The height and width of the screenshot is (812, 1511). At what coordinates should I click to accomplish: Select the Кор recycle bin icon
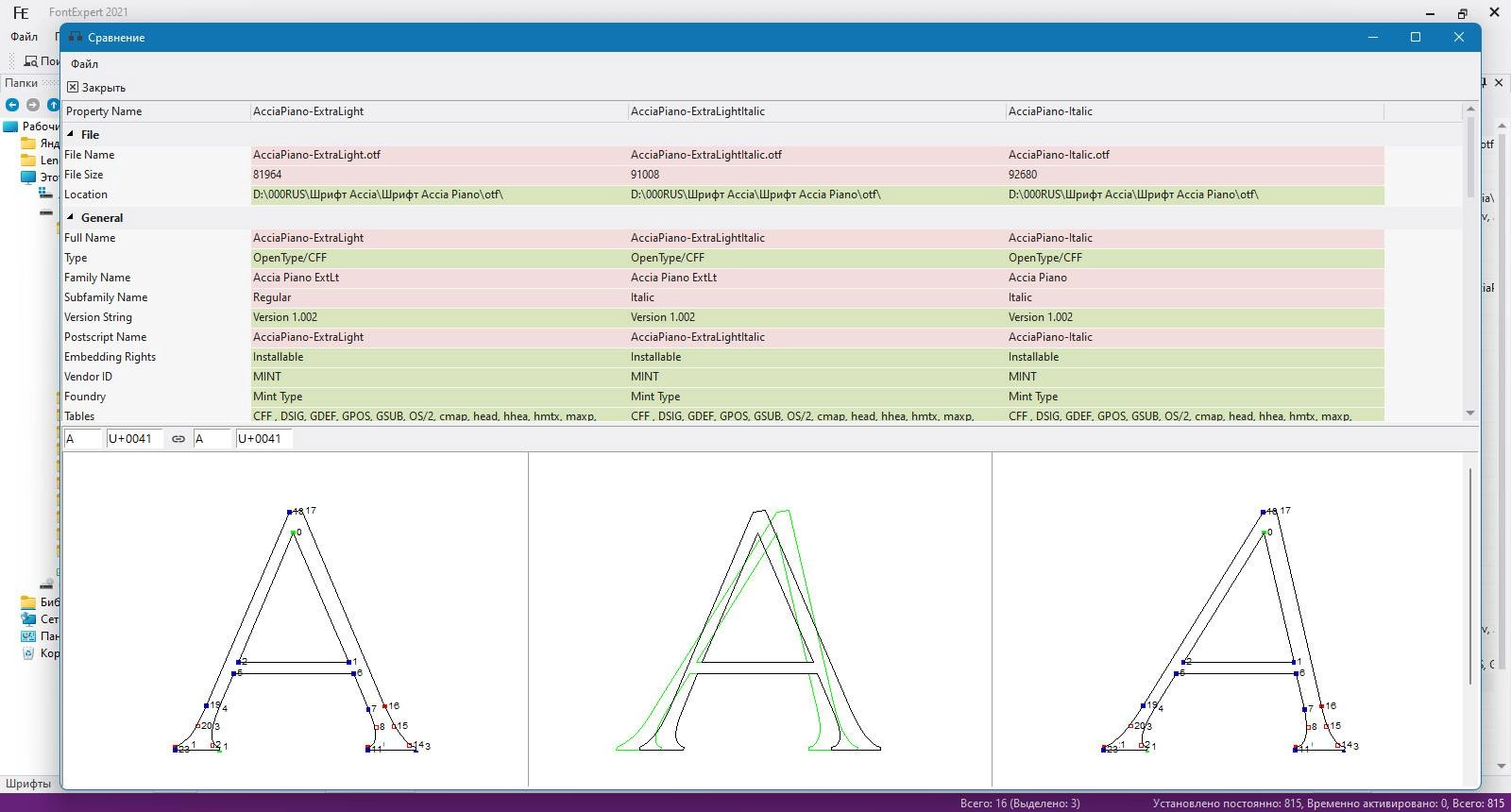point(28,653)
